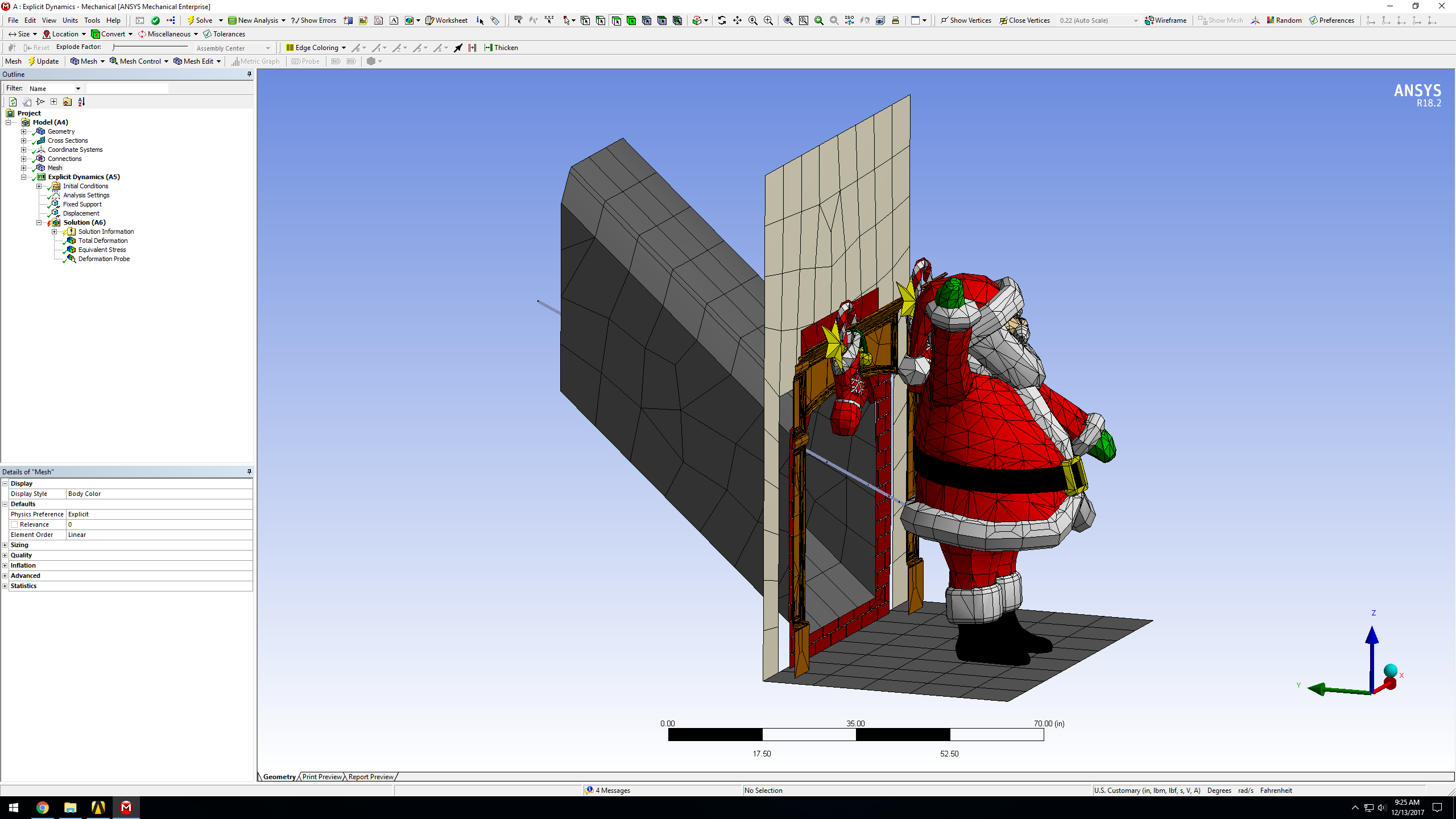Collapse the Explicit Dynamics (A5) node

23,177
